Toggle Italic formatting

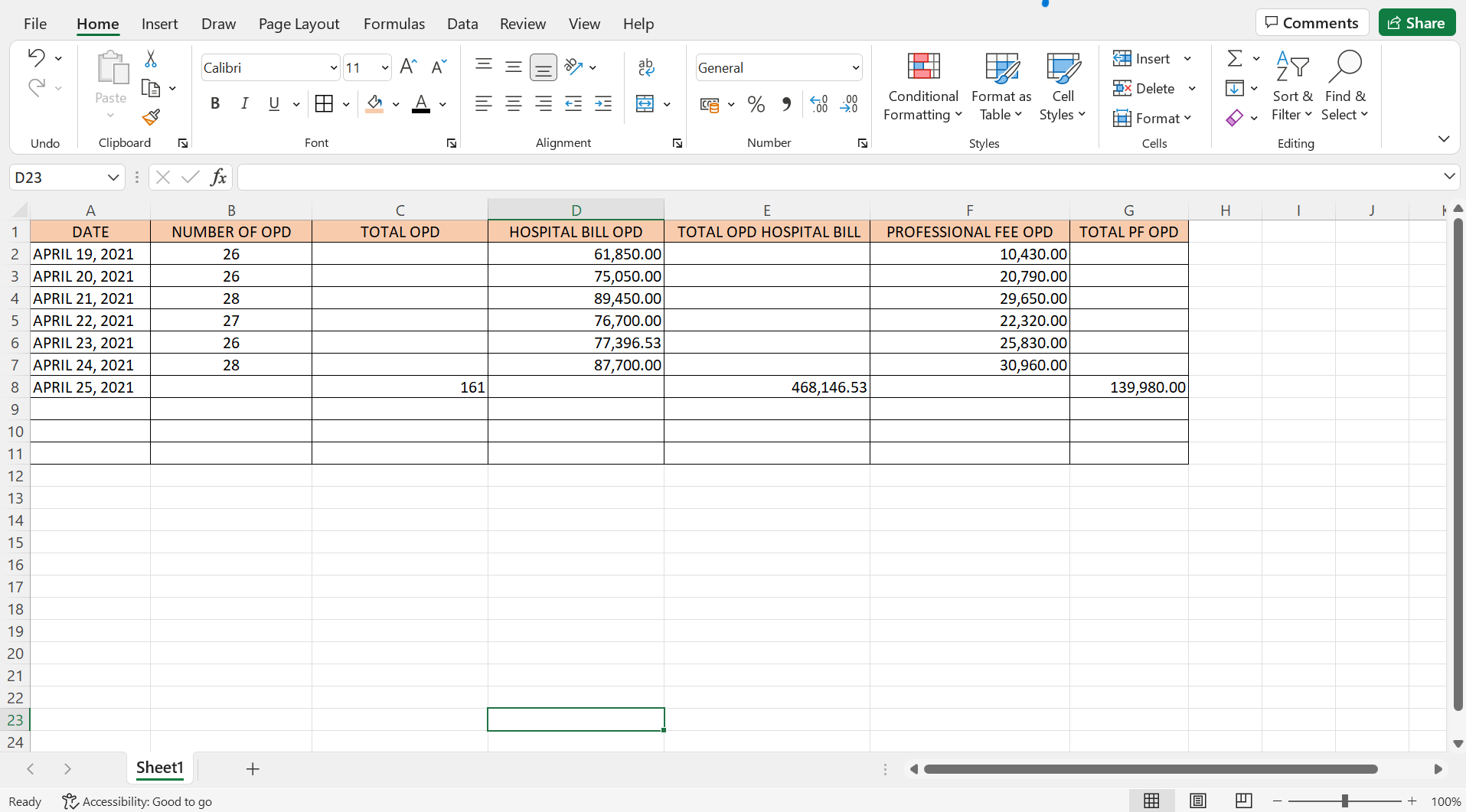244,104
